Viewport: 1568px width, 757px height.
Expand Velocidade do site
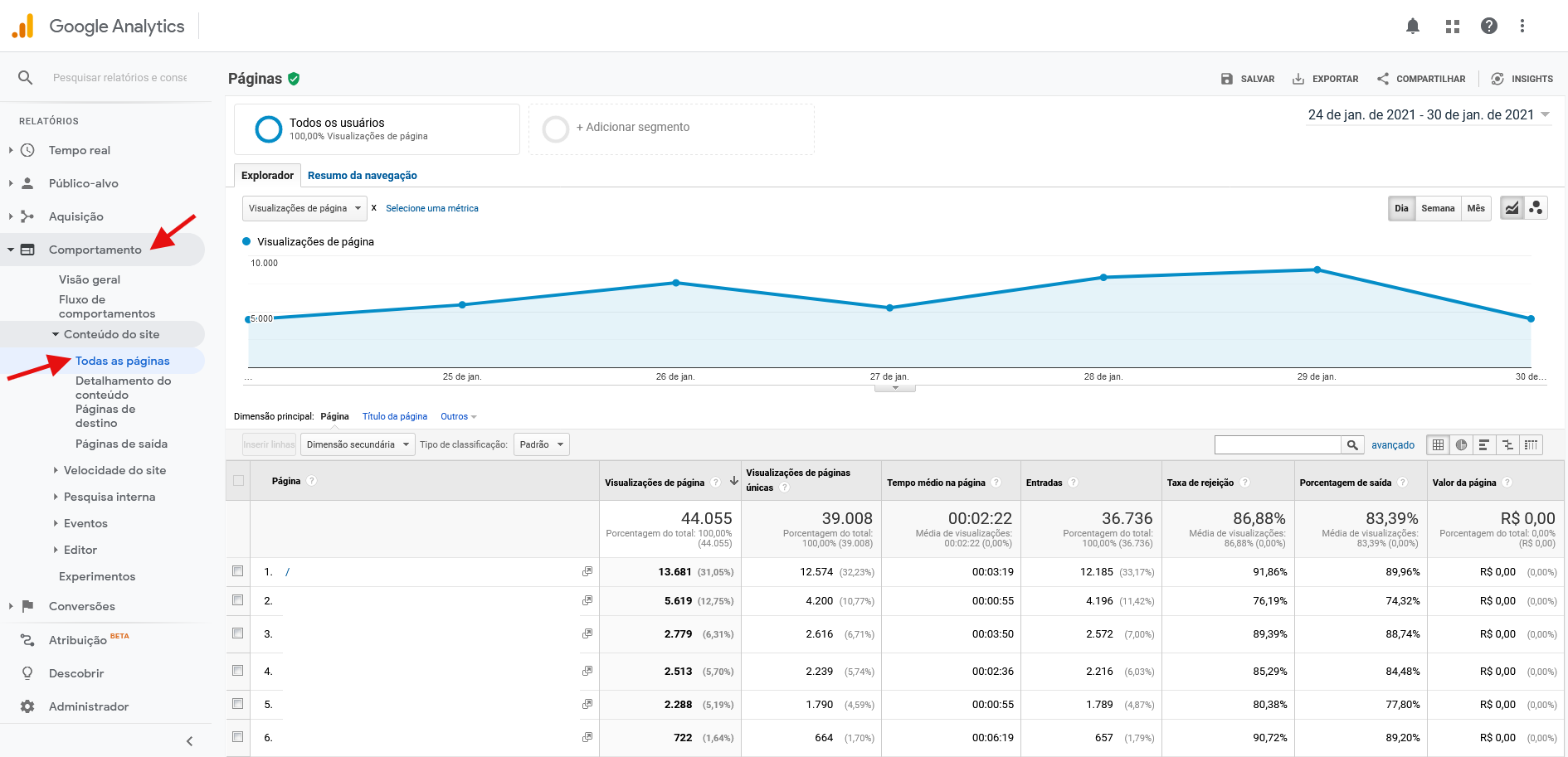coord(114,470)
